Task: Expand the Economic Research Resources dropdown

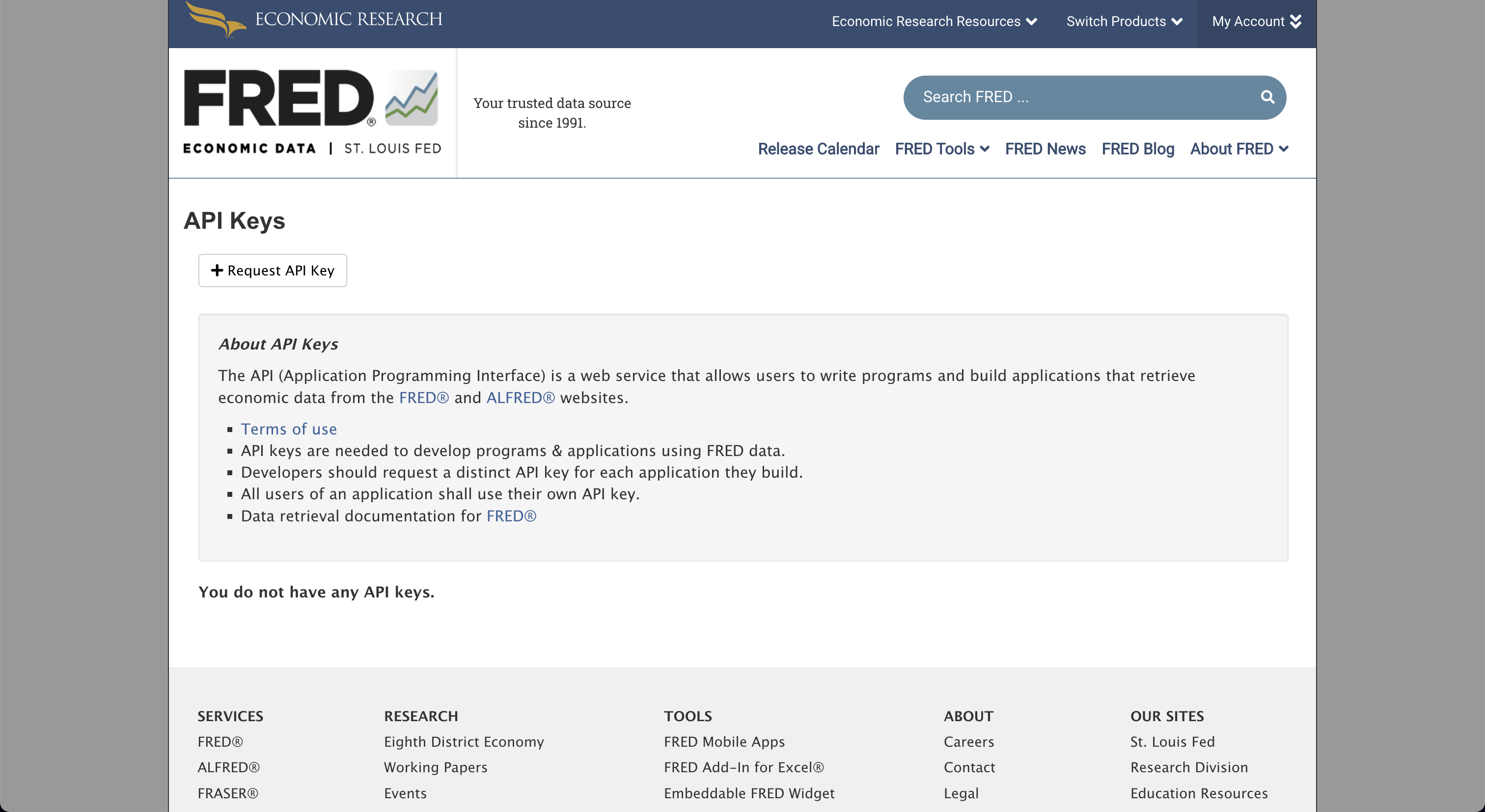Action: (x=934, y=21)
